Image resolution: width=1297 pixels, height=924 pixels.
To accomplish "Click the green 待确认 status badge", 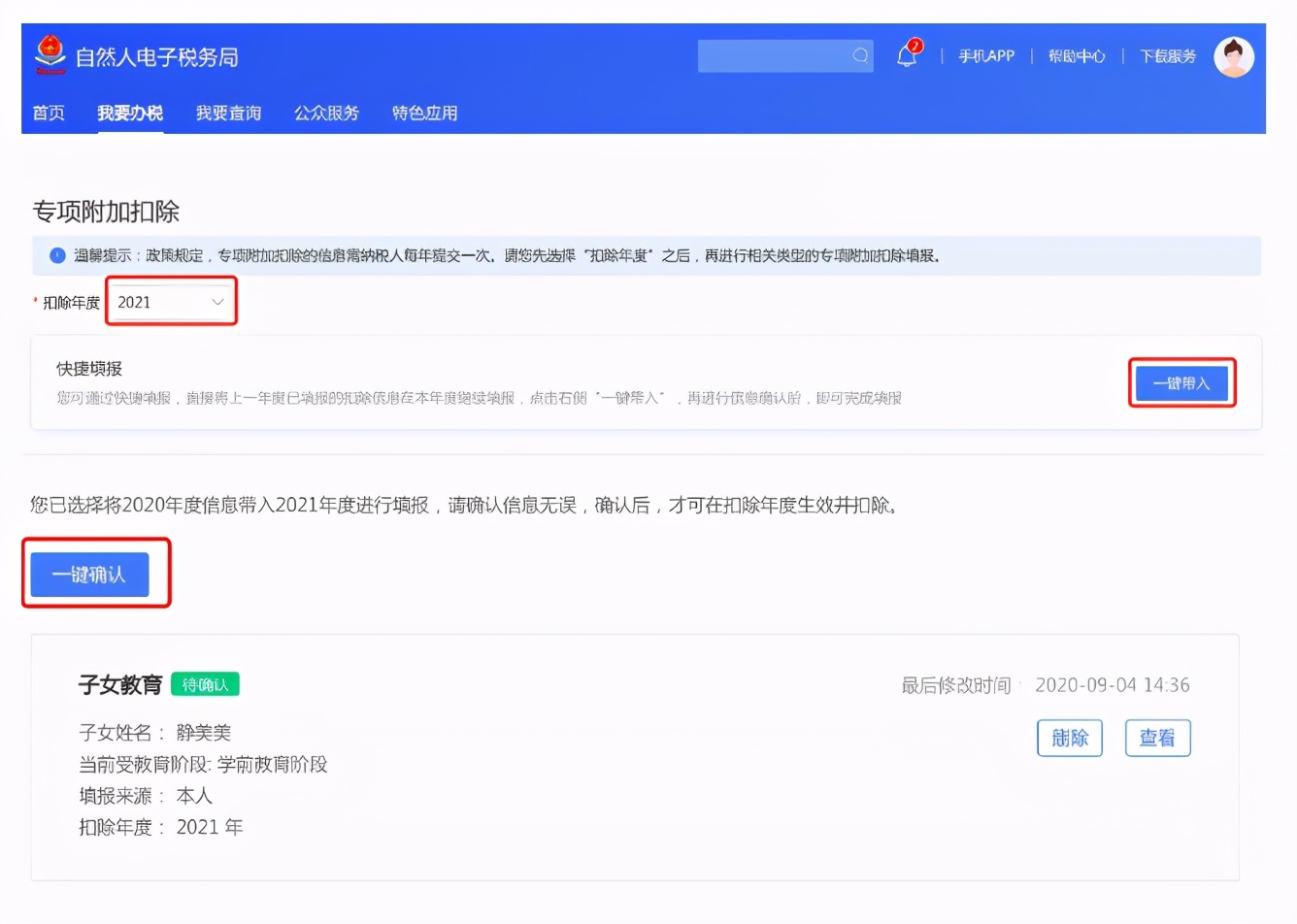I will 205,684.
